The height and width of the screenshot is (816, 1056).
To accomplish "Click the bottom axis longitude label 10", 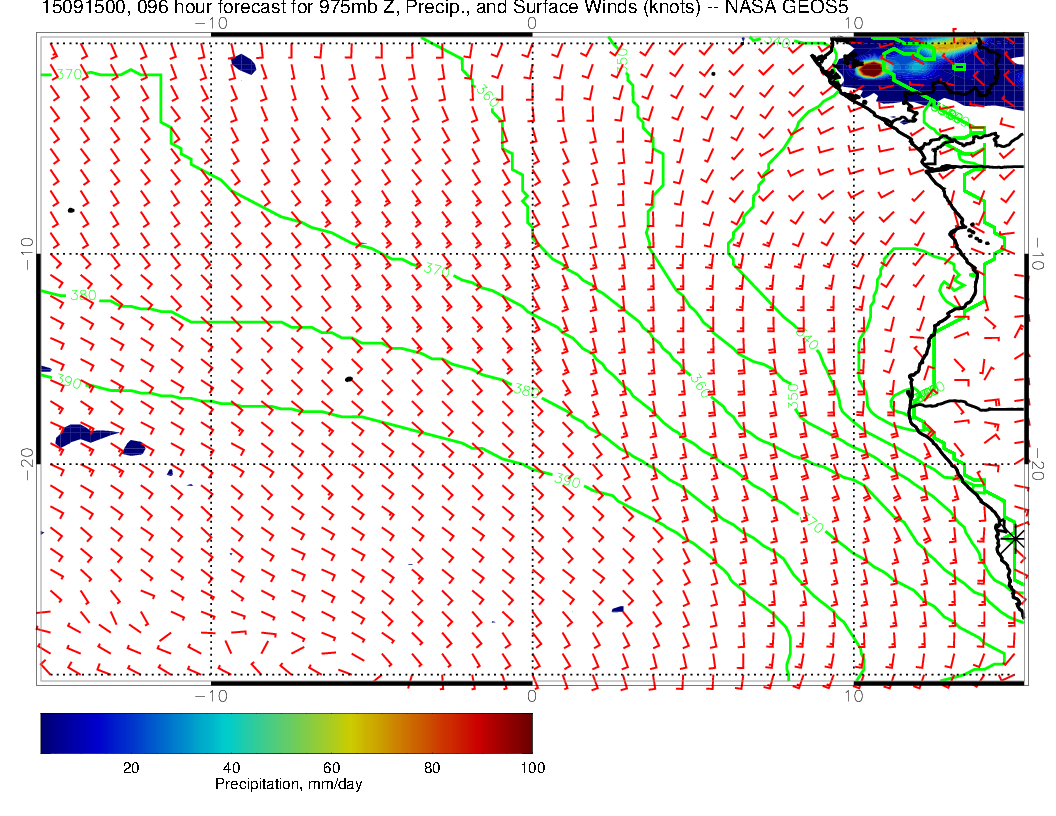I will 853,695.
